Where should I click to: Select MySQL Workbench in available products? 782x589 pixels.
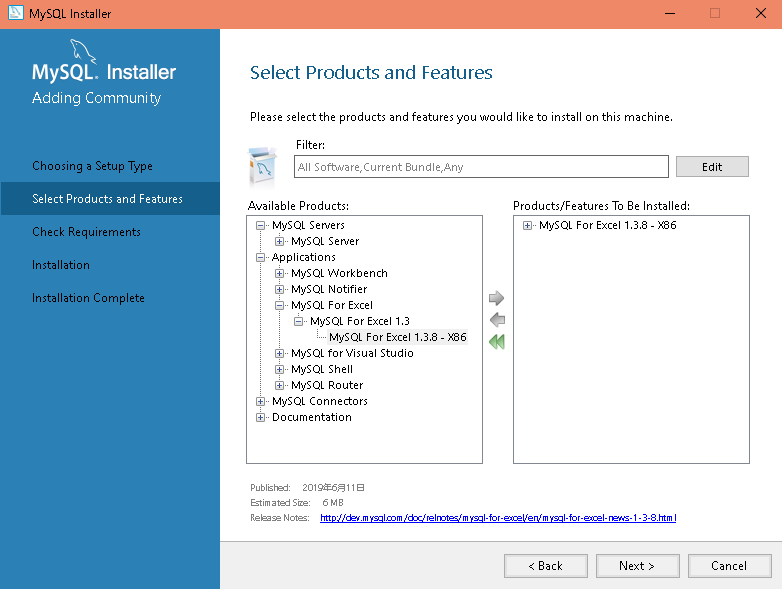point(339,273)
